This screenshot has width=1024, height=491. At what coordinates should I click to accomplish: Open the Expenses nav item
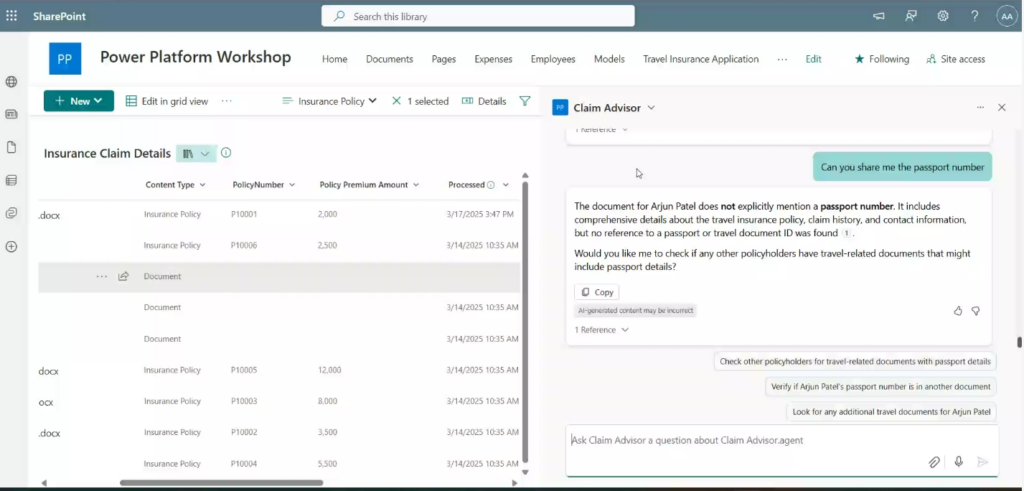pyautogui.click(x=493, y=59)
